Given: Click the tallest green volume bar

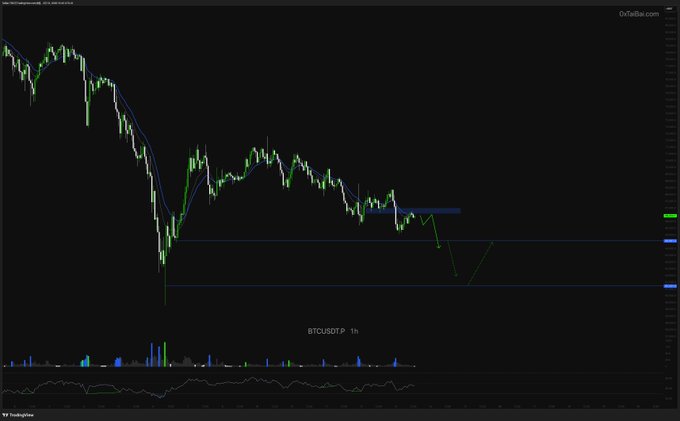Looking at the screenshot, I should point(165,354).
